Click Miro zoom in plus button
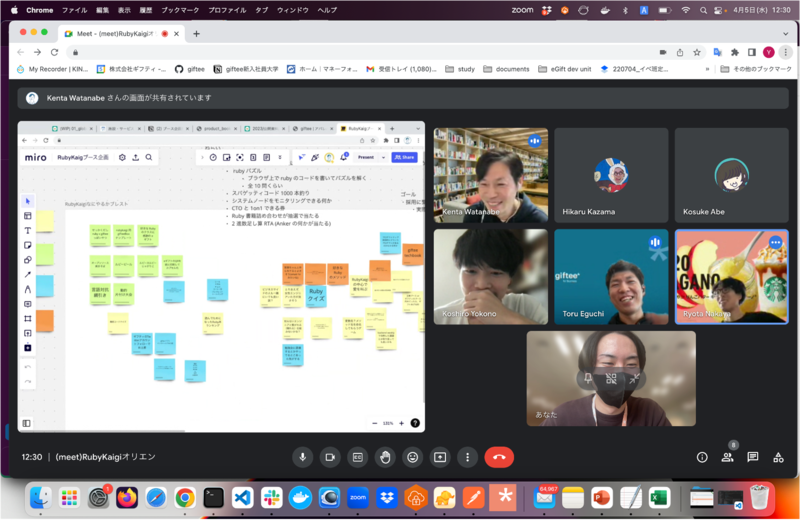The width and height of the screenshot is (800, 520). pyautogui.click(x=402, y=423)
